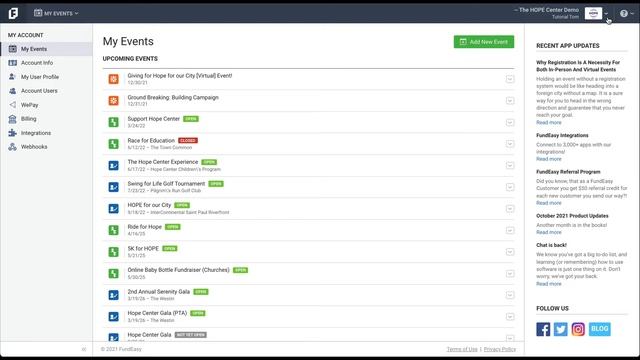Open Twitter follow icon
Image resolution: width=640 pixels, height=360 pixels.
pos(560,329)
